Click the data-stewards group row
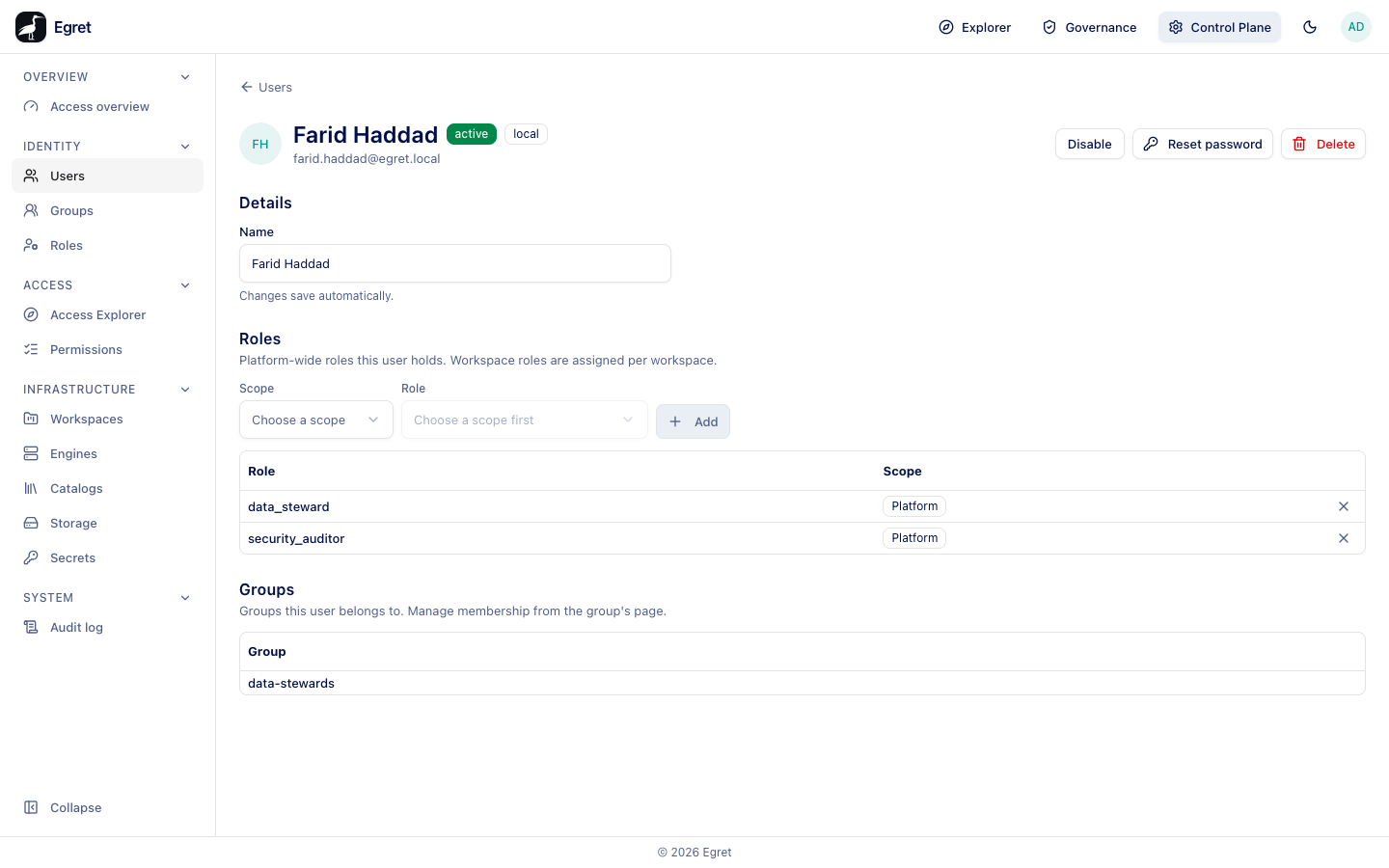Image resolution: width=1389 pixels, height=868 pixels. pos(803,683)
